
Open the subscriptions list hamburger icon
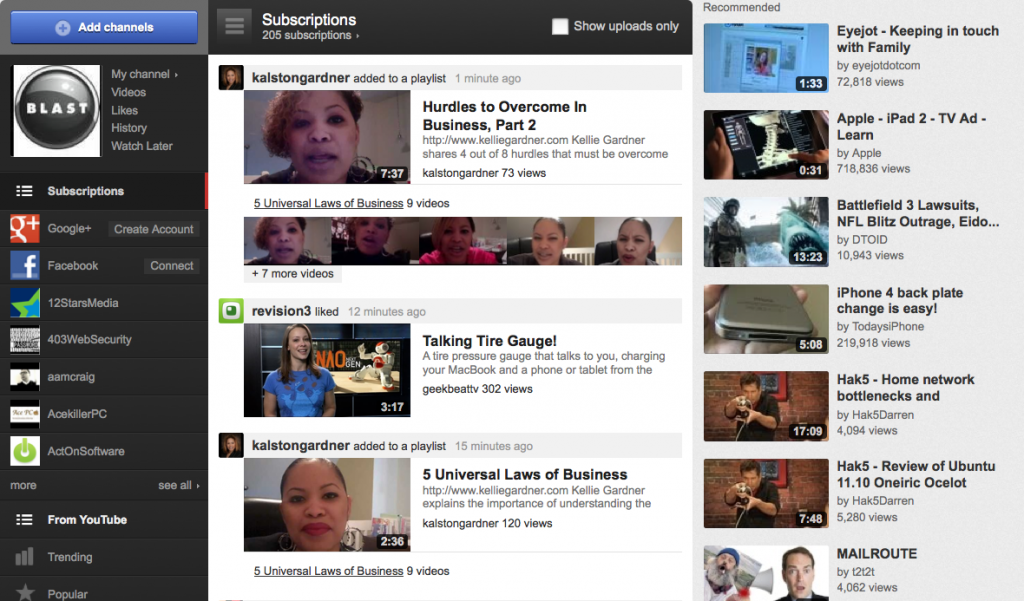234,24
